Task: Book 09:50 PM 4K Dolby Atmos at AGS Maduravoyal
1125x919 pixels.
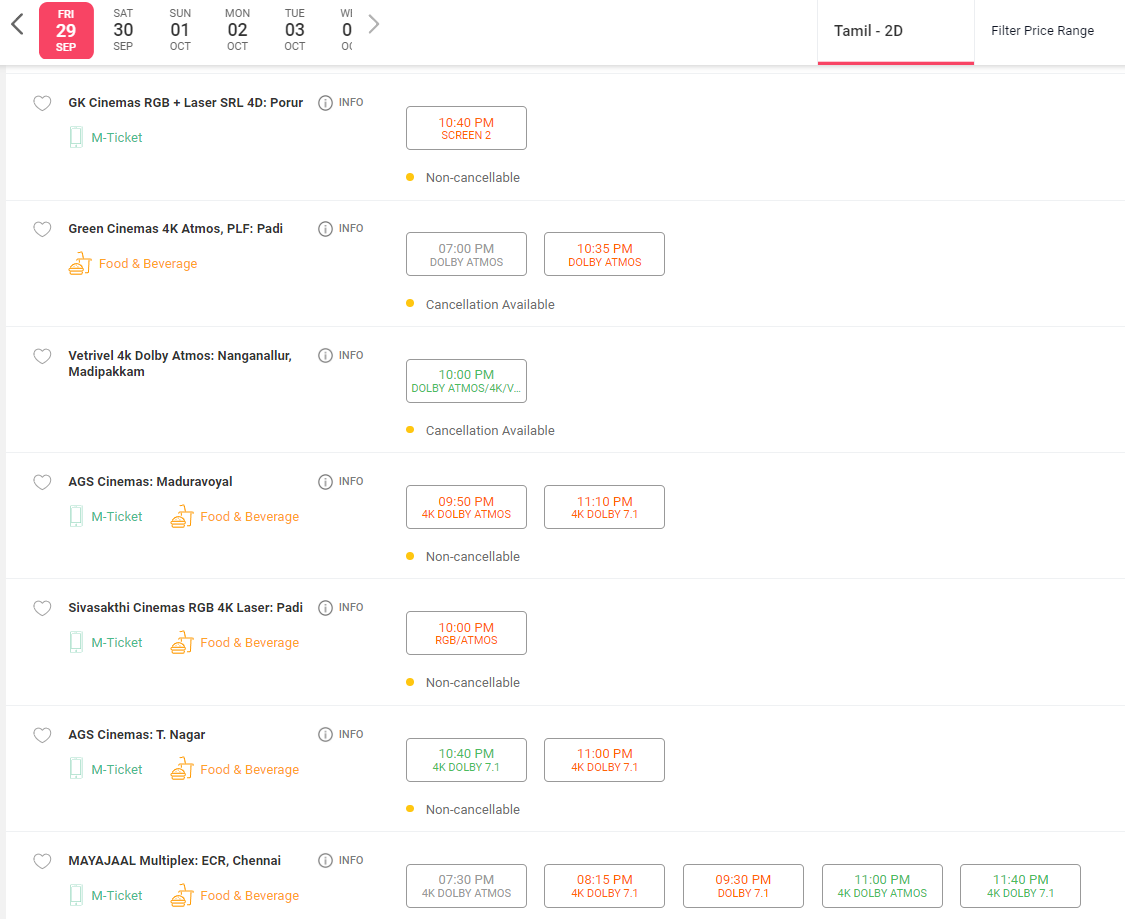Action: 466,507
